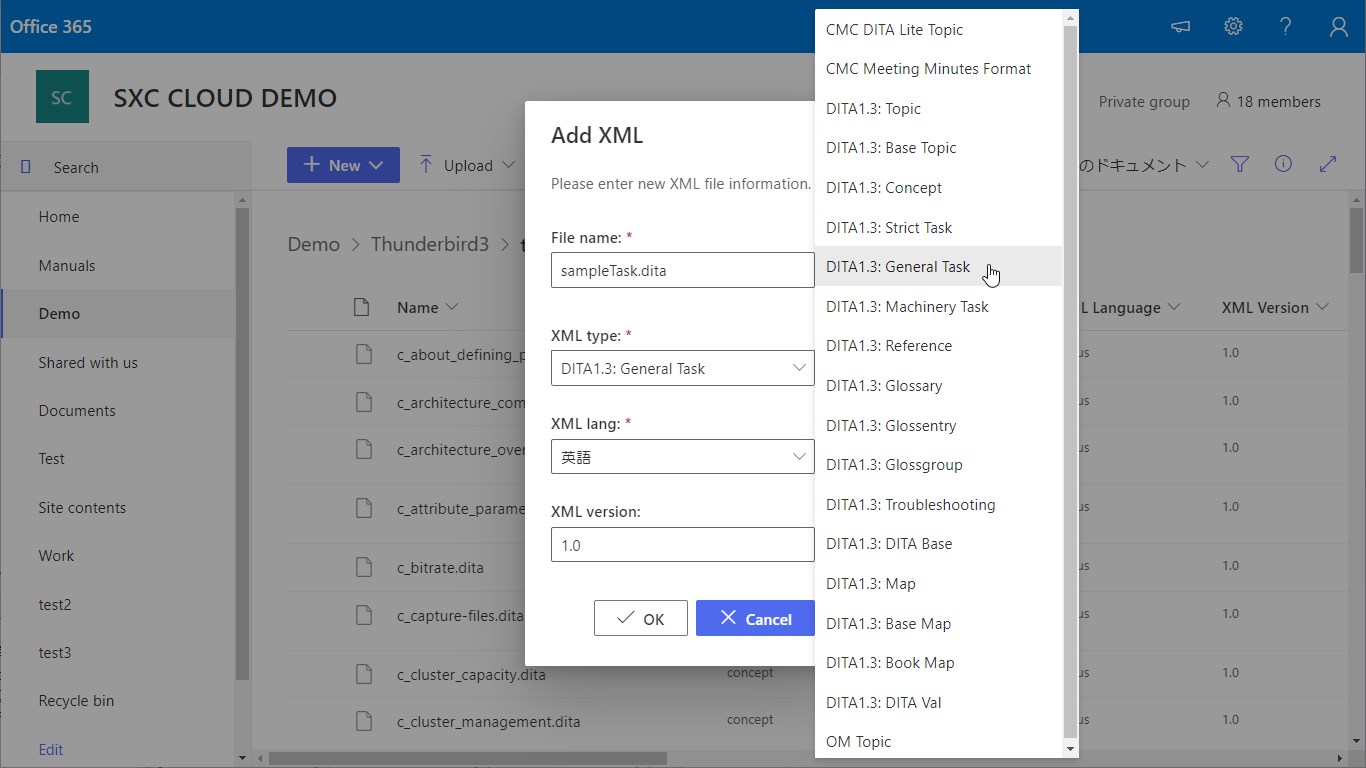Click the help question mark icon

pyautogui.click(x=1286, y=27)
